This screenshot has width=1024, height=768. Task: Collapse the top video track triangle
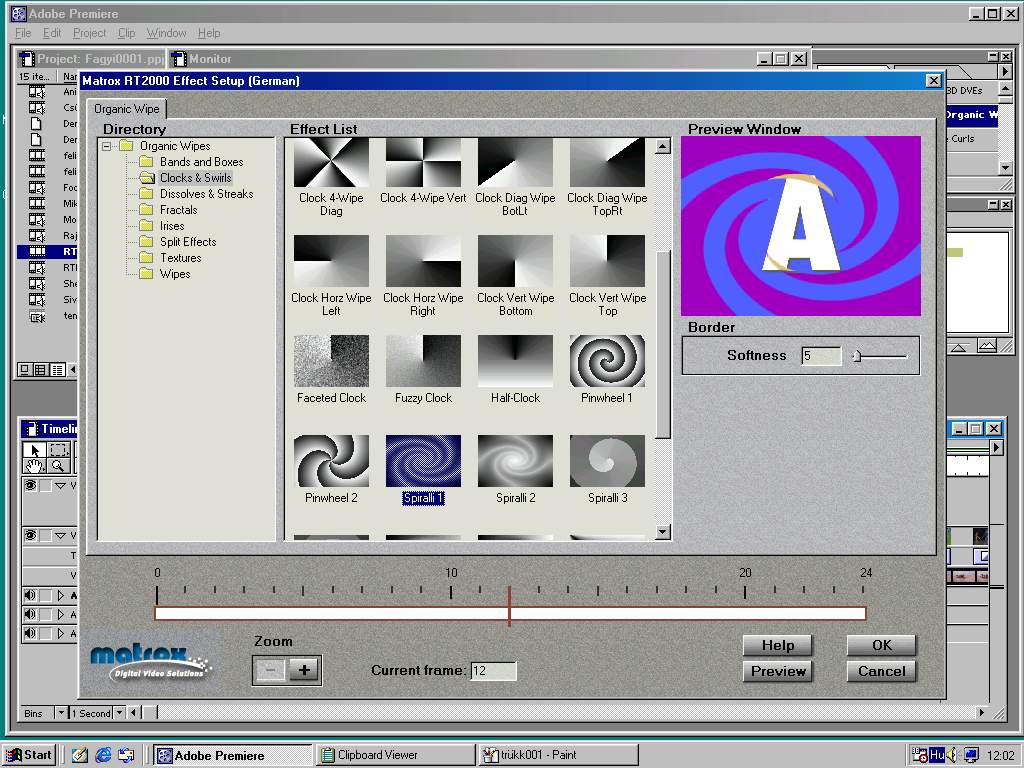click(x=60, y=485)
